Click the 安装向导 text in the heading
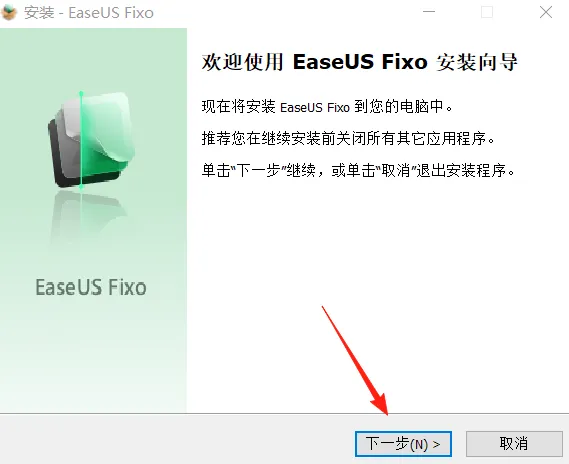The width and height of the screenshot is (569, 464). [477, 62]
